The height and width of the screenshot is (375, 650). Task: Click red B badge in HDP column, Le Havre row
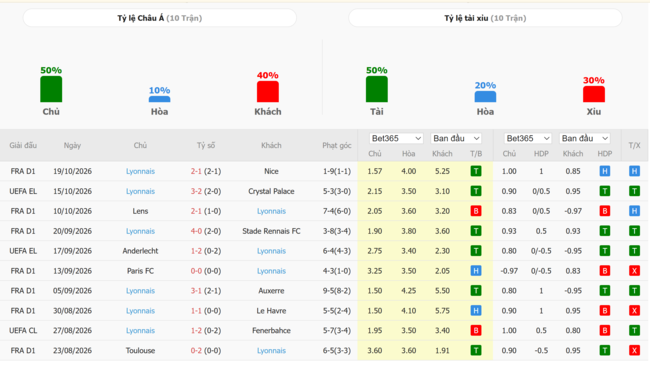(605, 310)
